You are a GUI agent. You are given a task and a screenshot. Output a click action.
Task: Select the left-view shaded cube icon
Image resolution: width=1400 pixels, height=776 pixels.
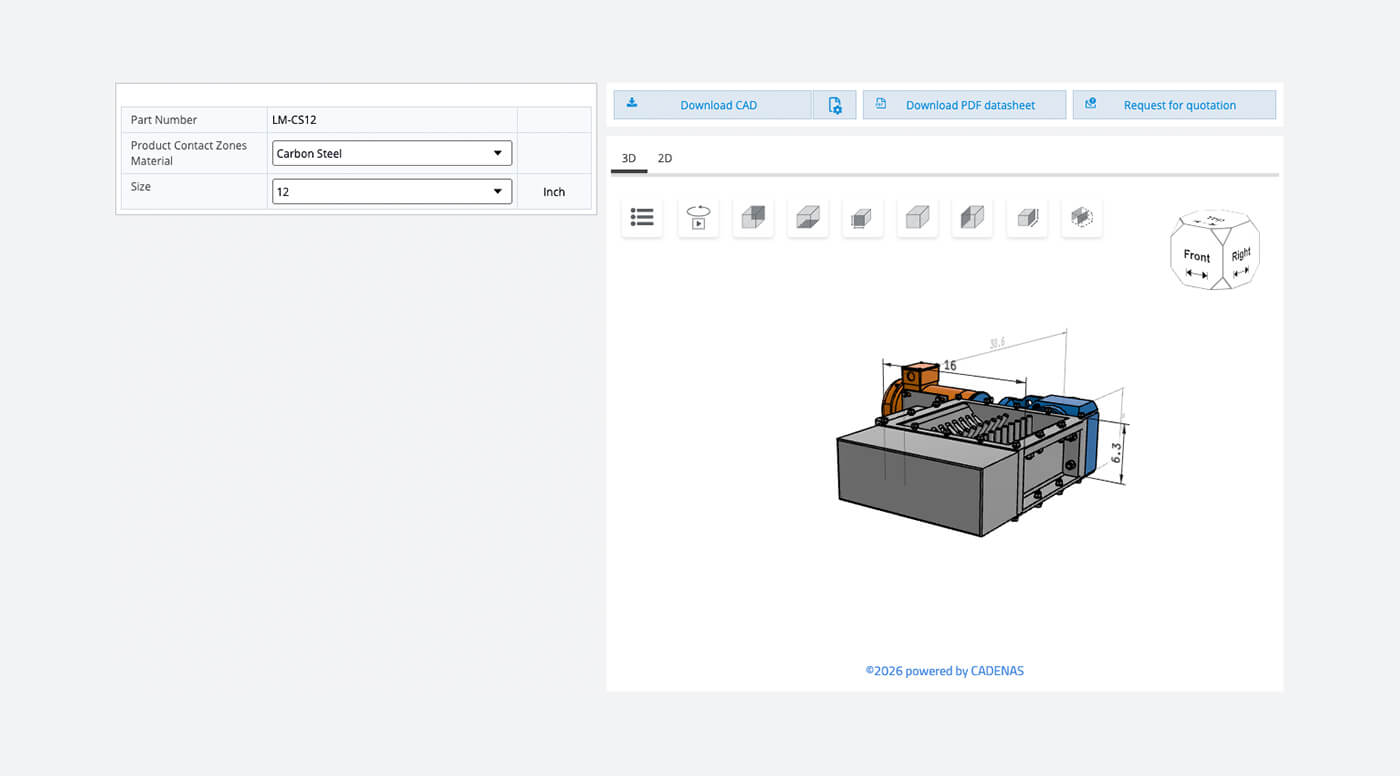pos(972,217)
